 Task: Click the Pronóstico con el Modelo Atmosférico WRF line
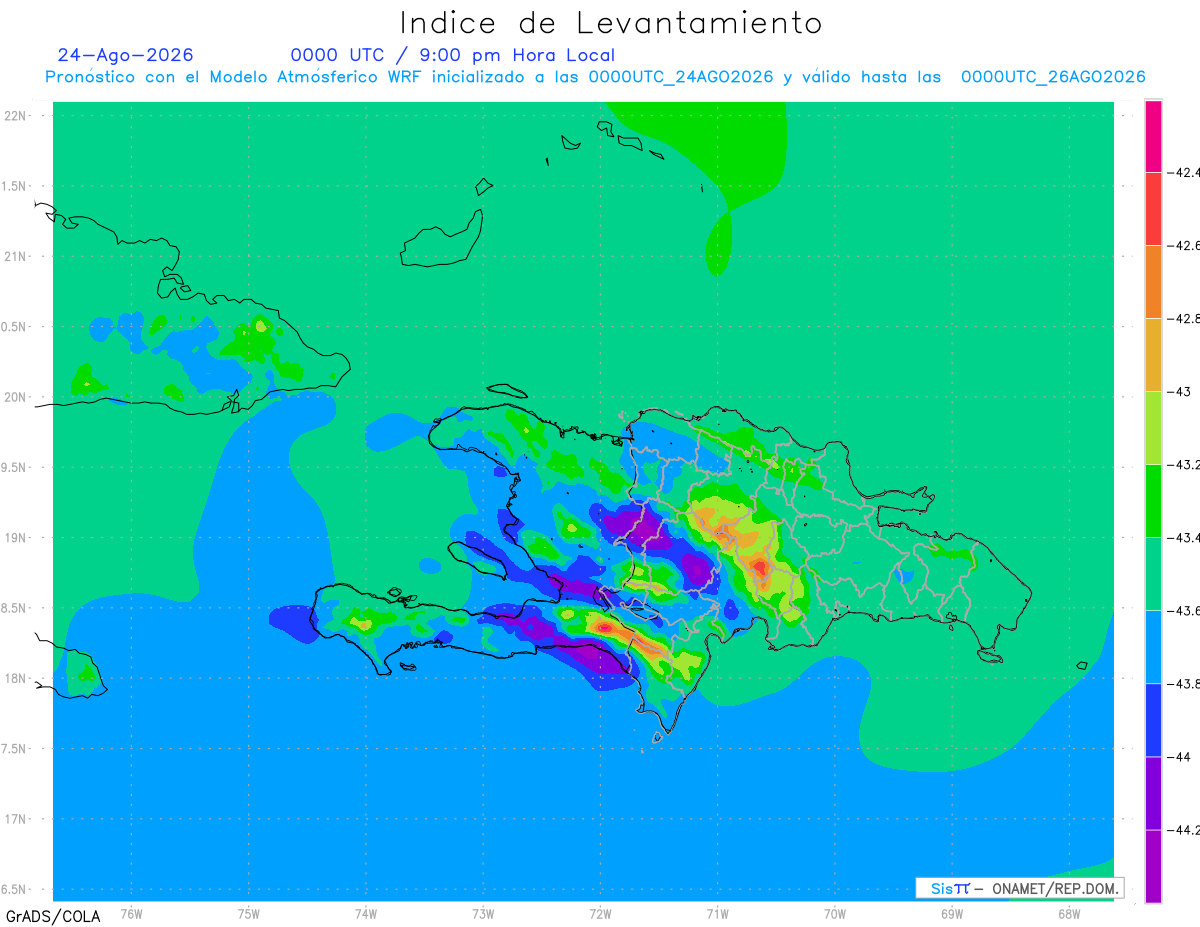[x=595, y=77]
